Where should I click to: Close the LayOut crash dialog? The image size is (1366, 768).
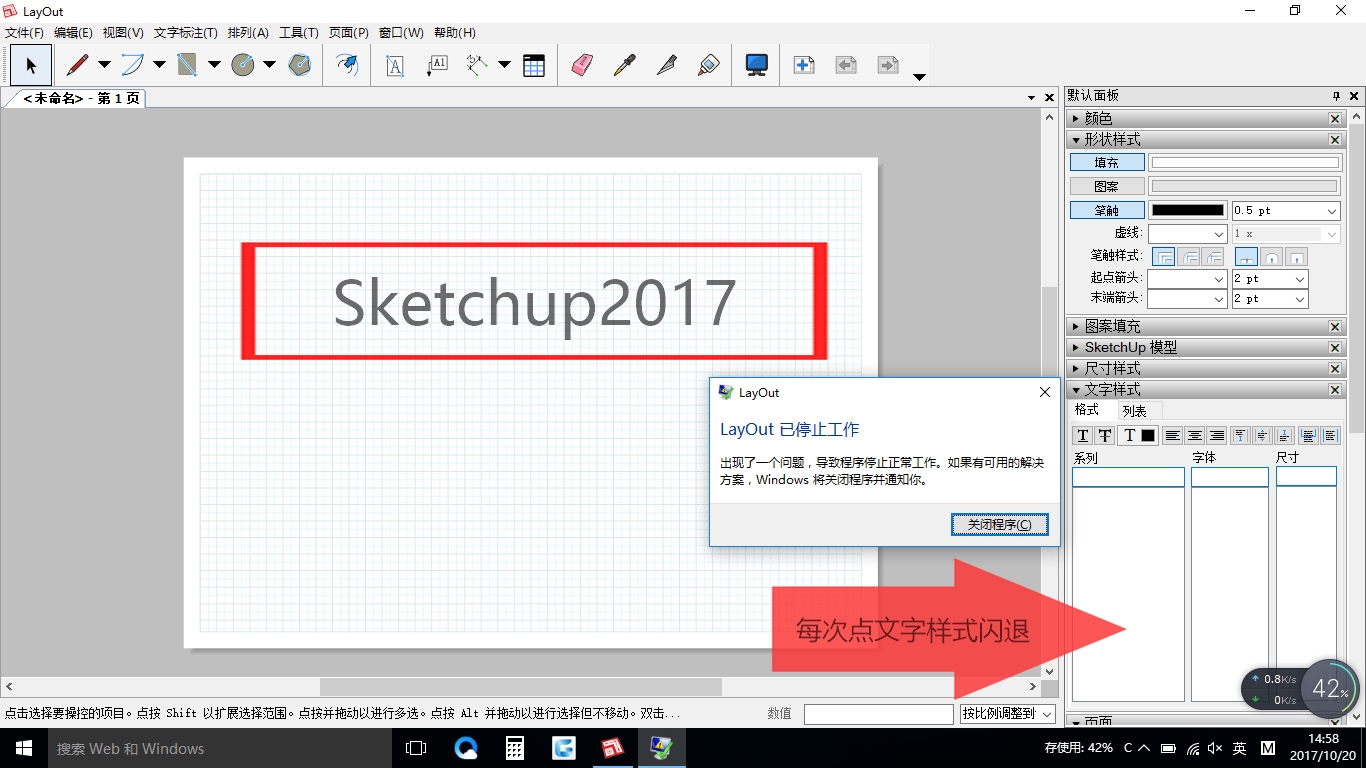pos(1045,393)
